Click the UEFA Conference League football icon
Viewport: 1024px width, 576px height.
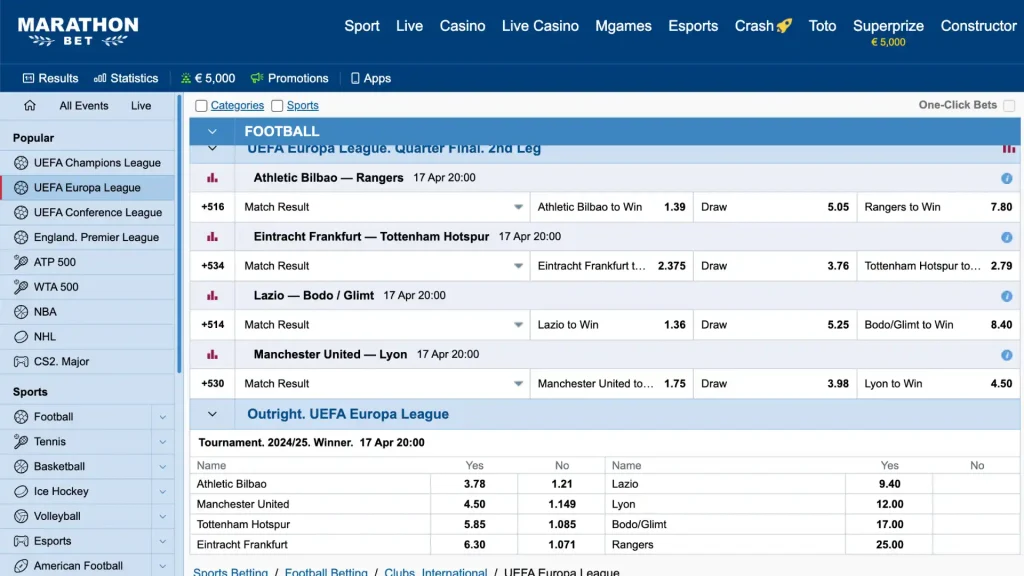[21, 212]
